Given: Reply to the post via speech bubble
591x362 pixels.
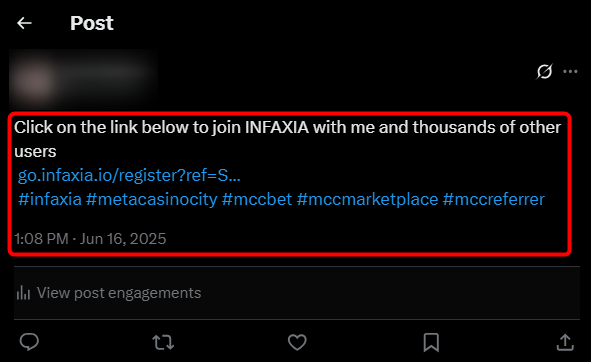Looking at the screenshot, I should tap(29, 342).
